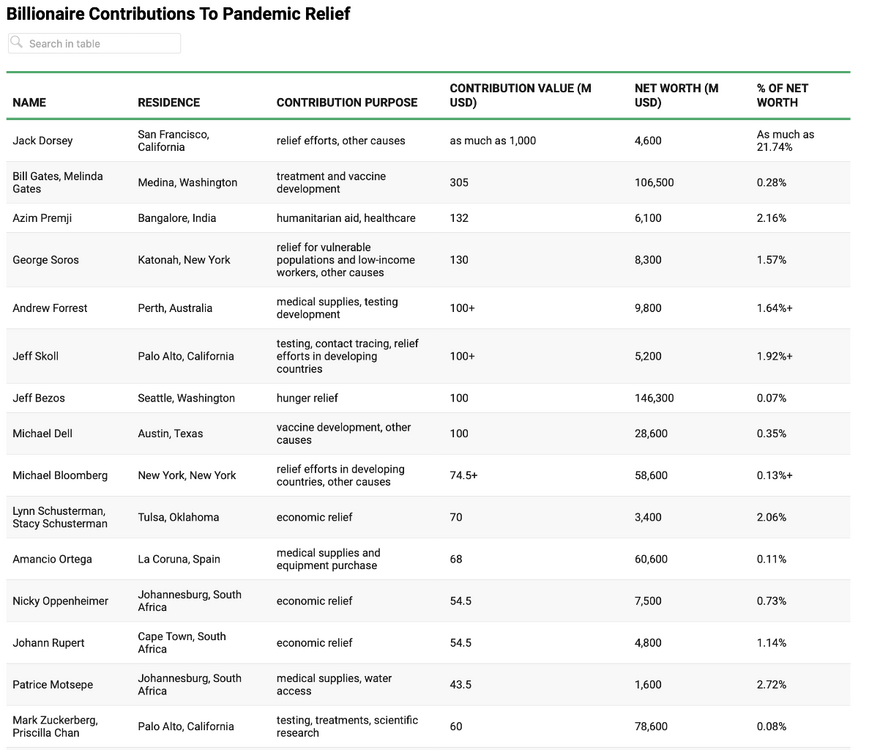Click George Soros's contribution purpose text
Image resolution: width=880 pixels, height=750 pixels.
pyautogui.click(x=345, y=260)
